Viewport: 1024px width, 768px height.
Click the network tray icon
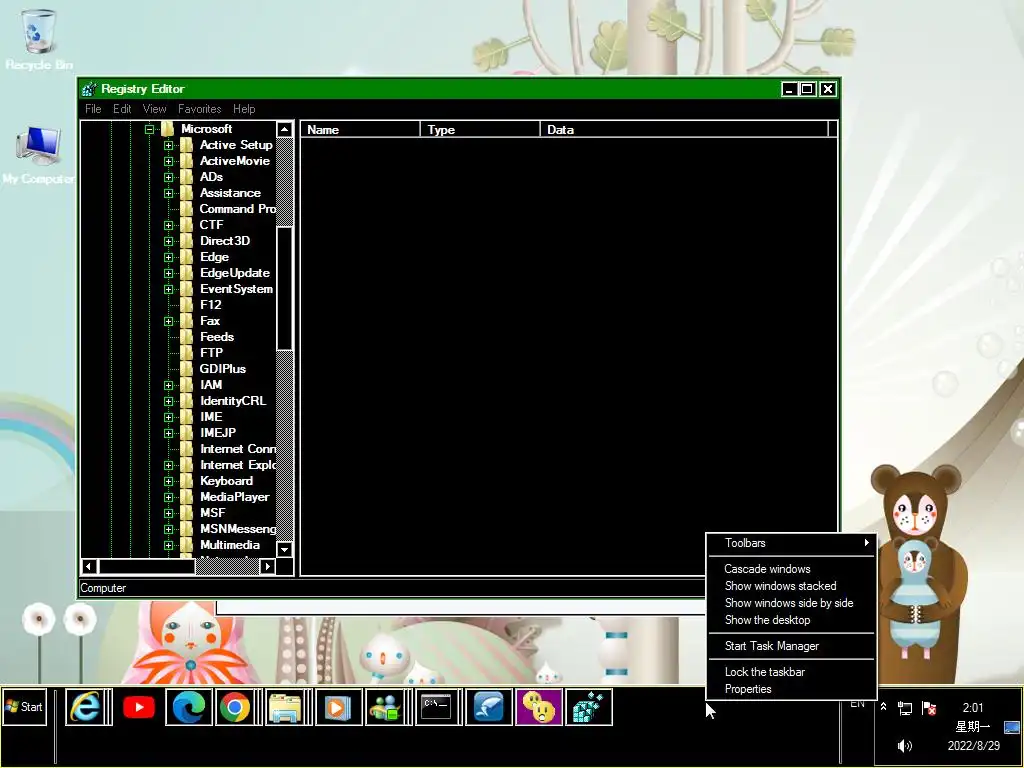coord(904,708)
